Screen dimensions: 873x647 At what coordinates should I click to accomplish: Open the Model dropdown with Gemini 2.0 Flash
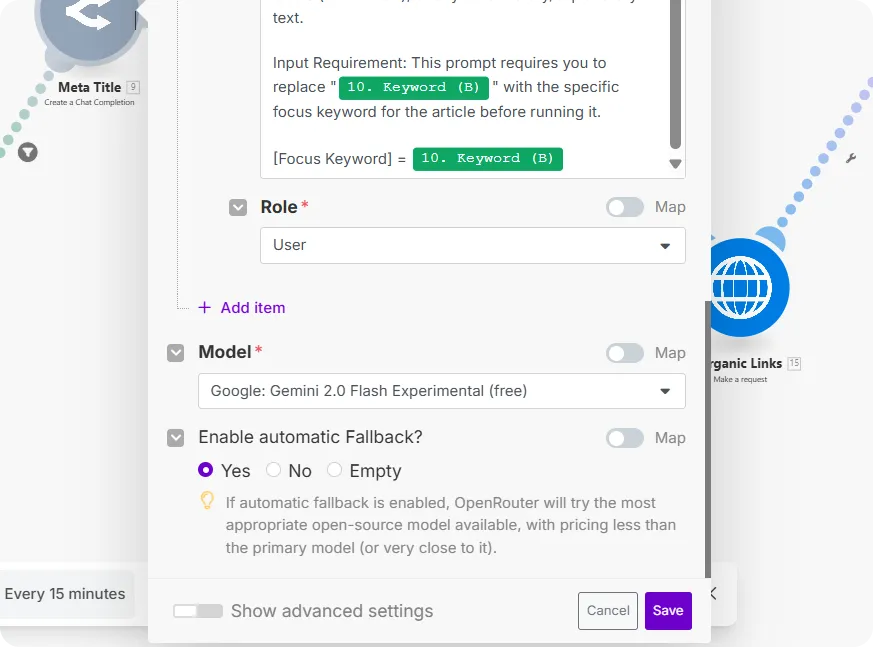tap(442, 391)
